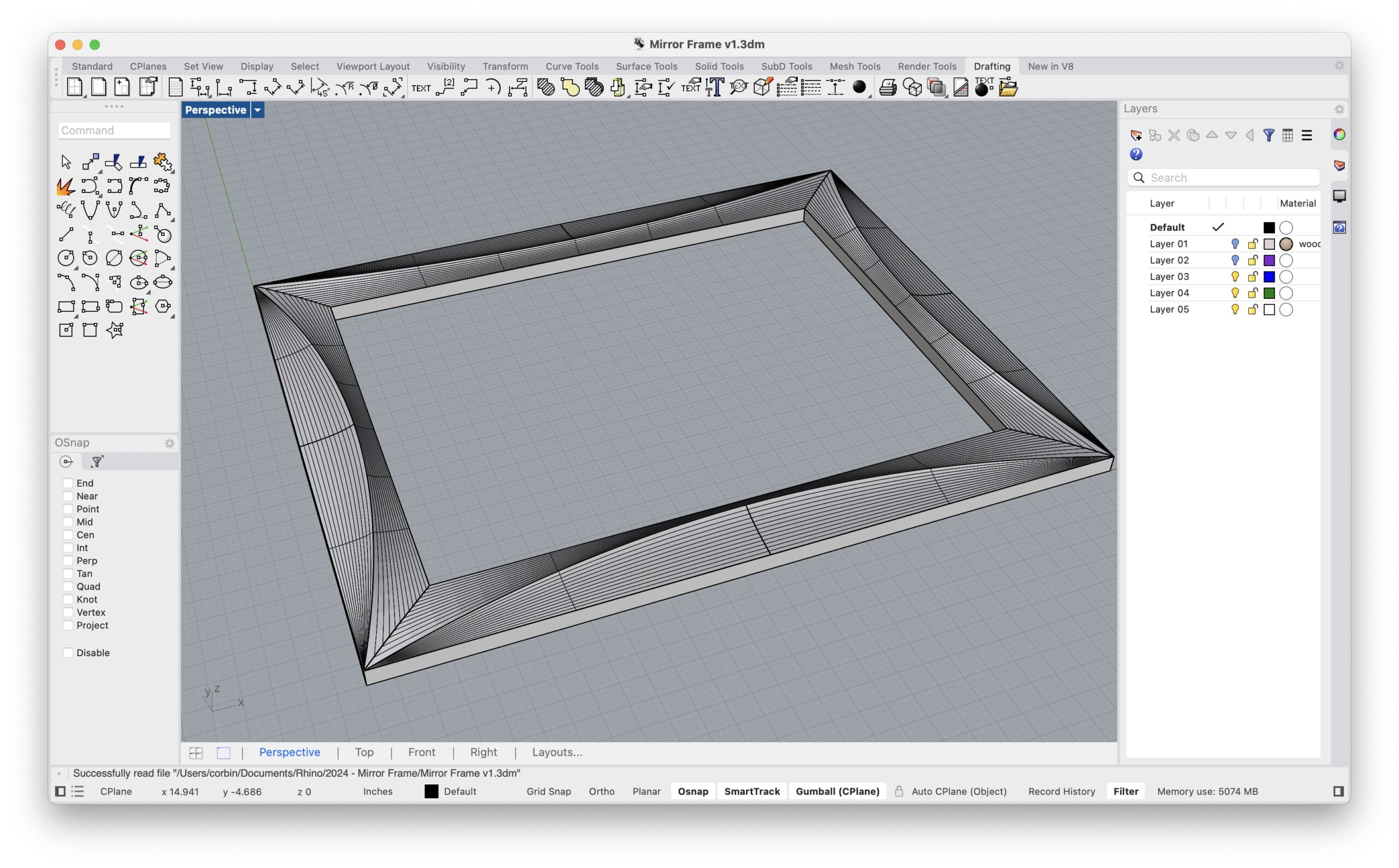The width and height of the screenshot is (1399, 868).
Task: Toggle Ortho mode in status bar
Action: pyautogui.click(x=601, y=791)
